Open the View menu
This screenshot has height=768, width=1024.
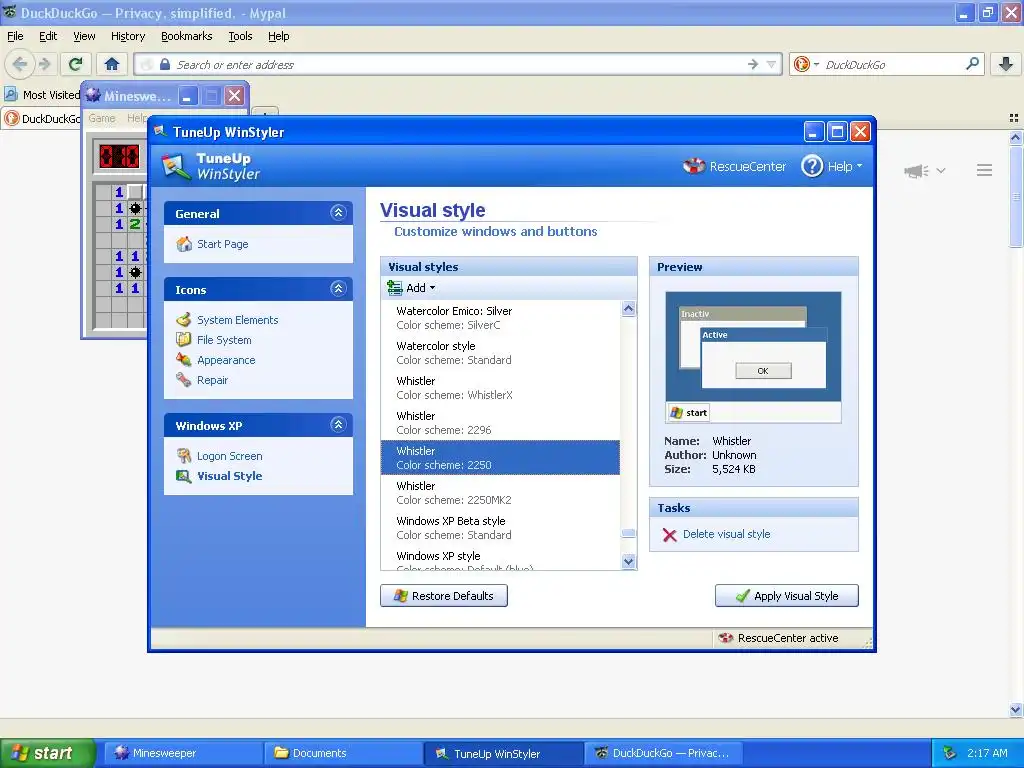pos(84,36)
